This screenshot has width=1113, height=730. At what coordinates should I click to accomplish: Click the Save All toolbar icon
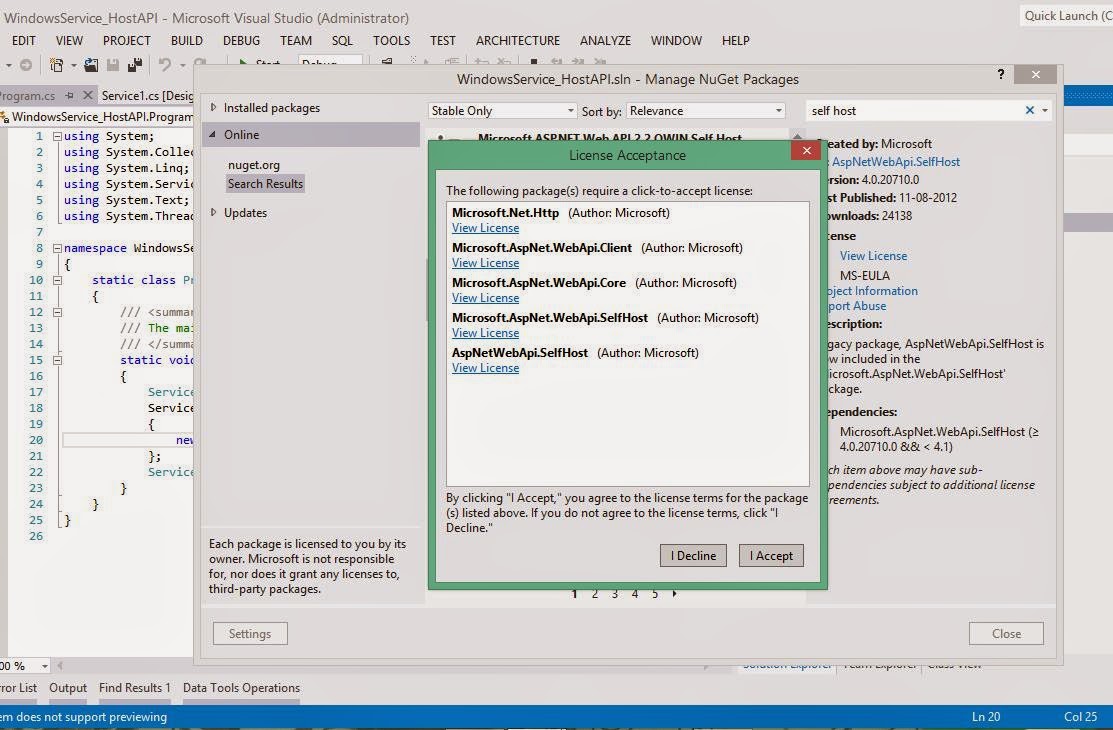(134, 65)
